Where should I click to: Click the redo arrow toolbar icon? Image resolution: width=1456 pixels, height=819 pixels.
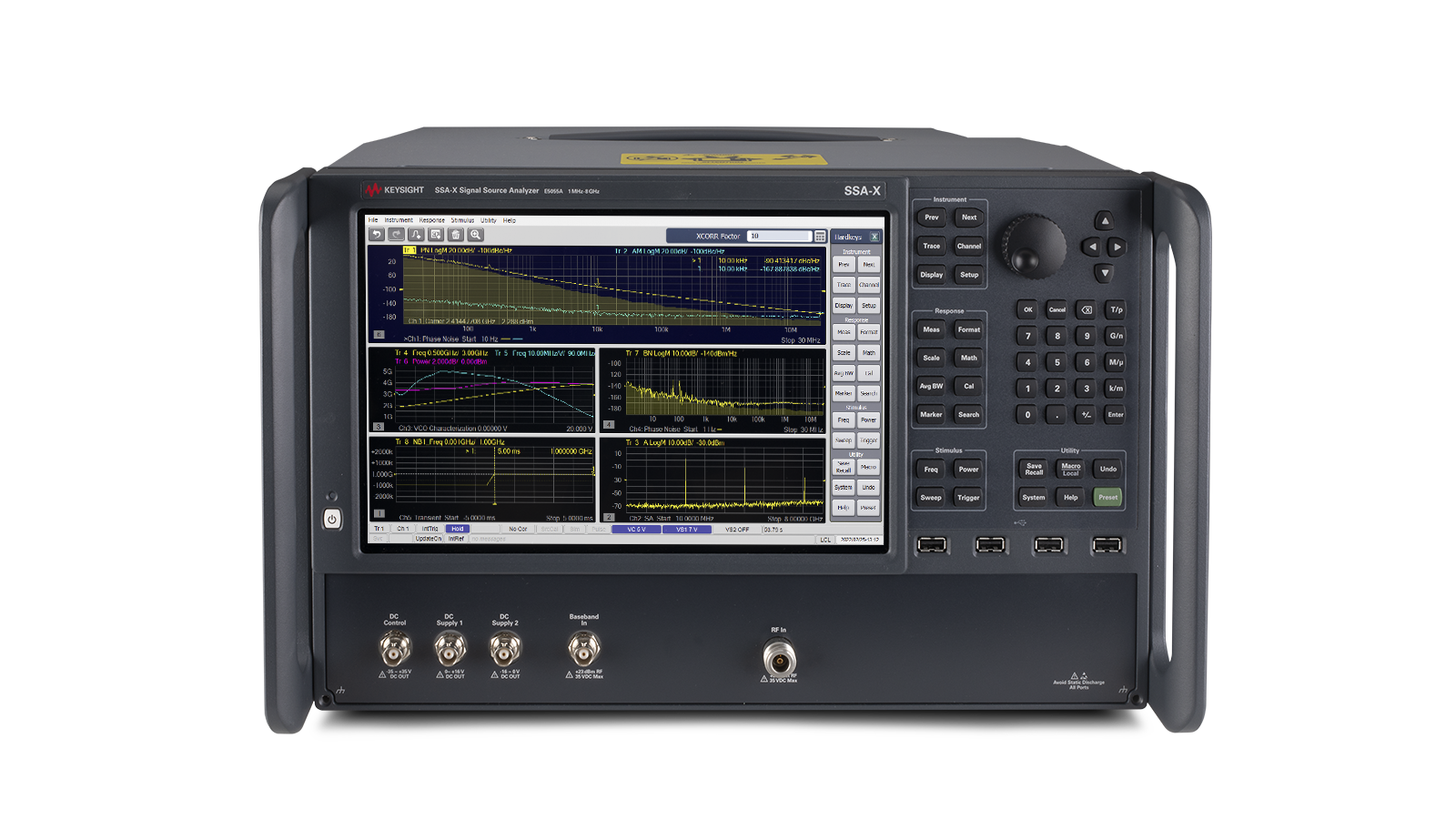point(396,235)
